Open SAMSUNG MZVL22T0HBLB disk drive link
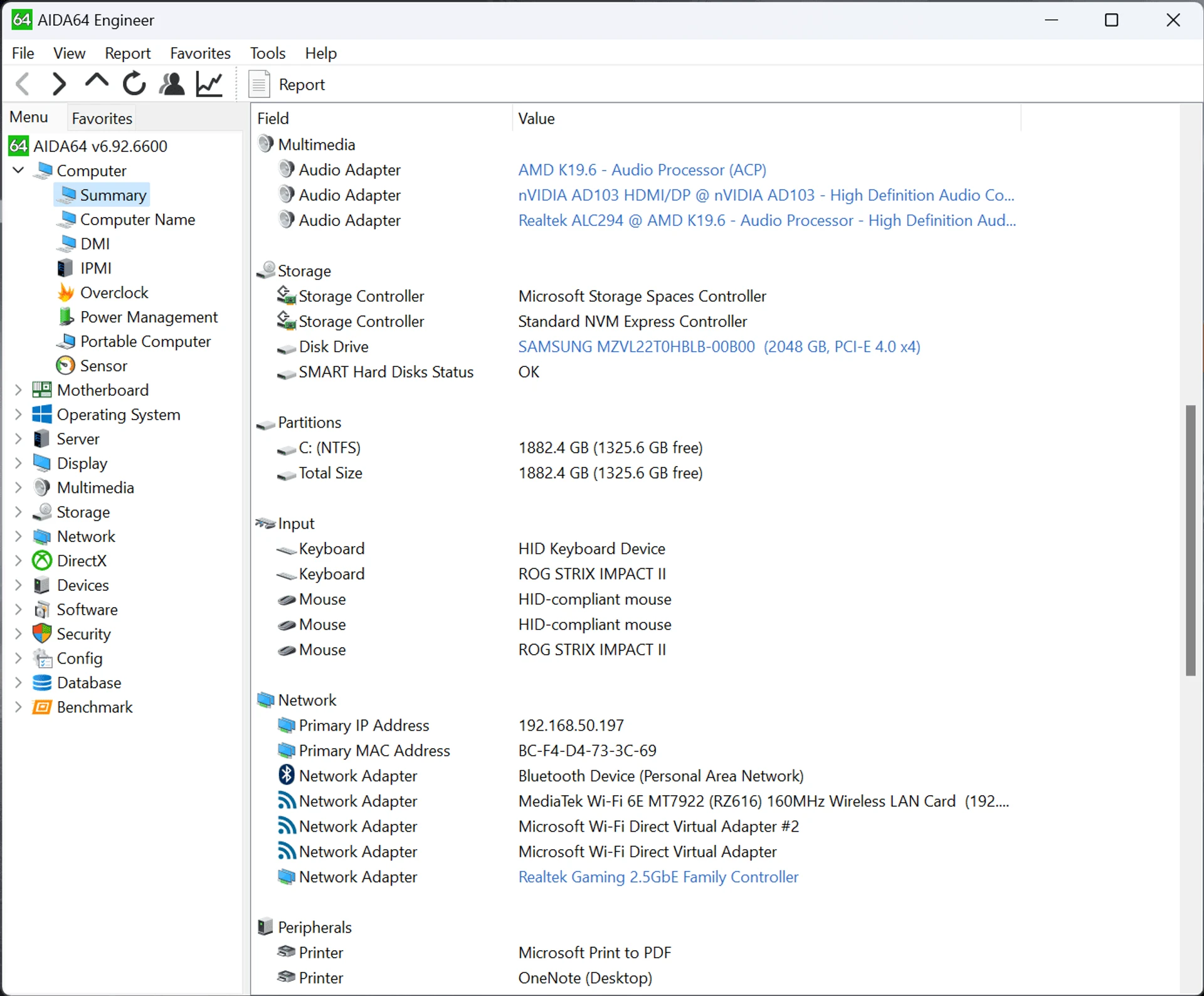Viewport: 1204px width, 996px height. [x=719, y=347]
